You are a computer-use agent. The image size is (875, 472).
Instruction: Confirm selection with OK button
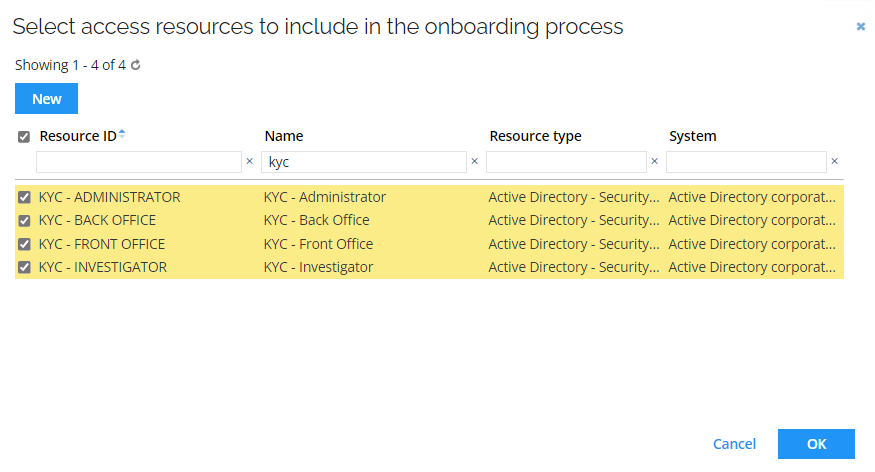(816, 444)
